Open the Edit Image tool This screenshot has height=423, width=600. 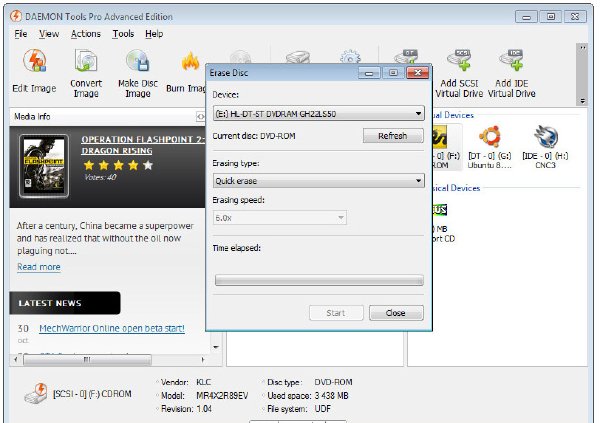34,71
